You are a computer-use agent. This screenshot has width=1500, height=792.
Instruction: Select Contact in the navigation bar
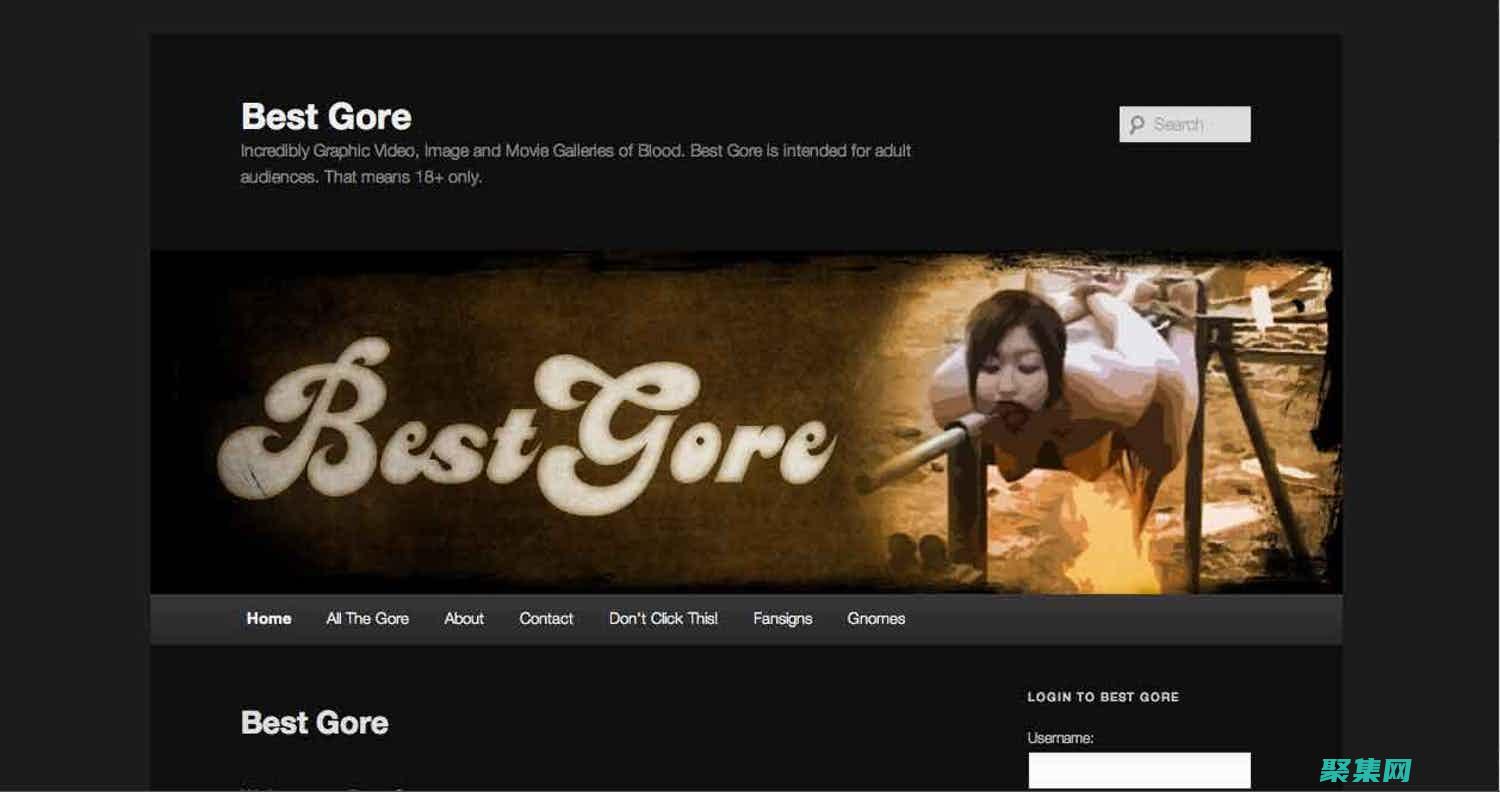(546, 619)
